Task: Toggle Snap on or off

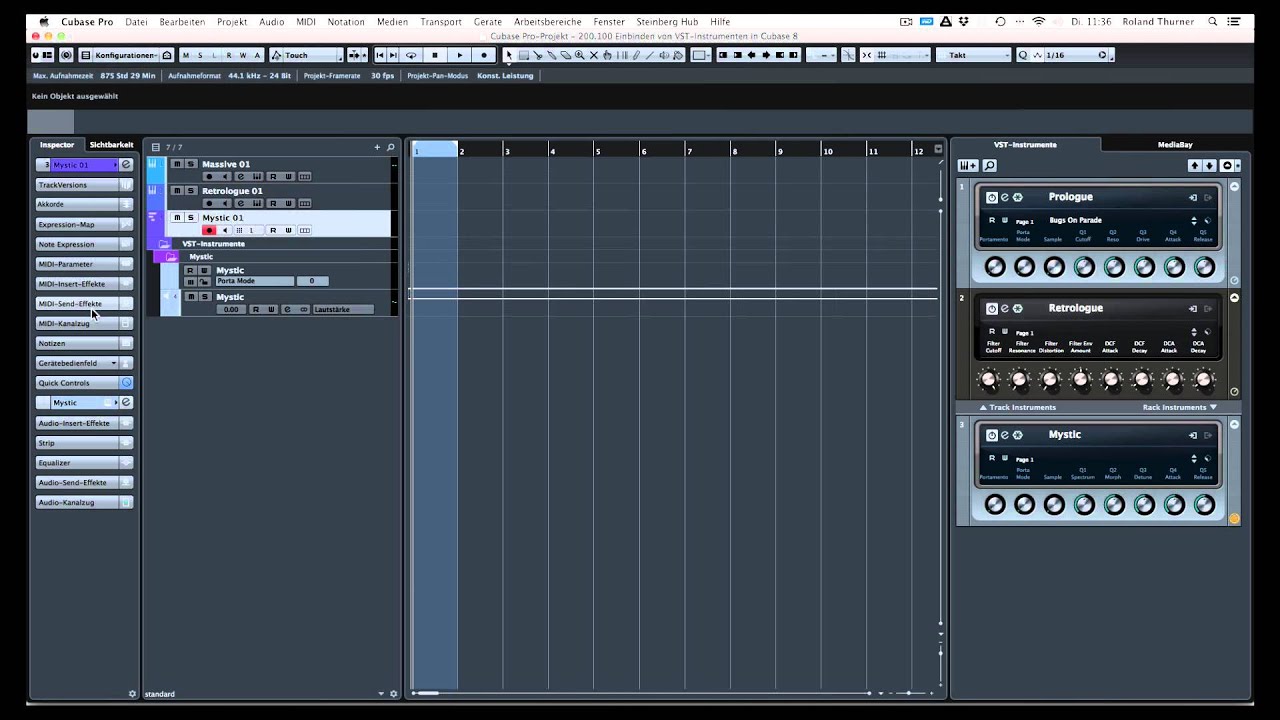Action: (867, 55)
